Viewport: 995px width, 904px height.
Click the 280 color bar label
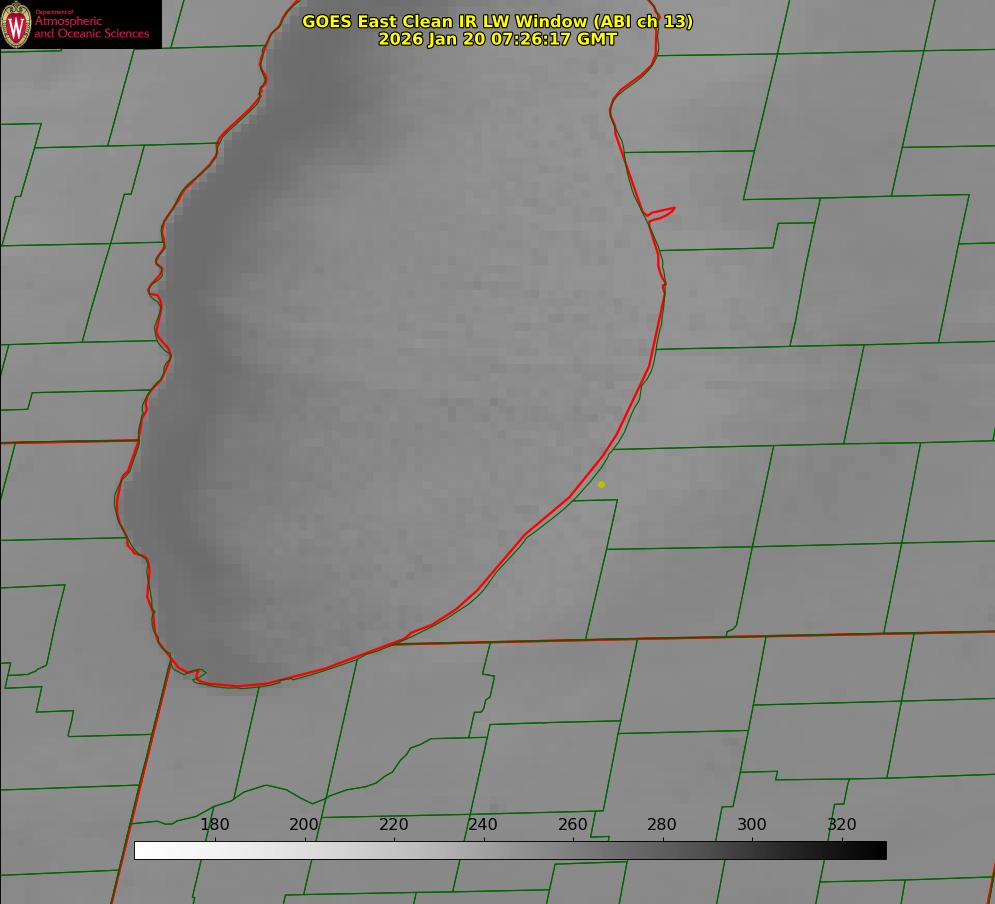point(662,824)
